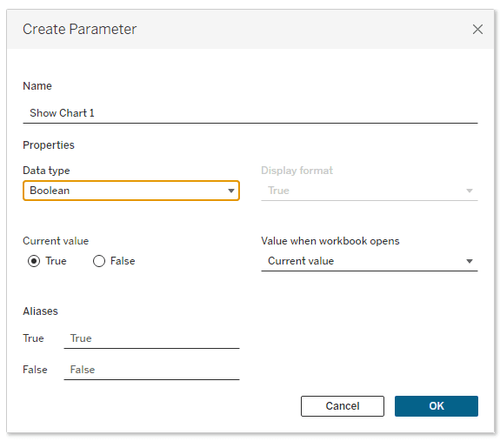Click the Data type field label

coord(46,171)
